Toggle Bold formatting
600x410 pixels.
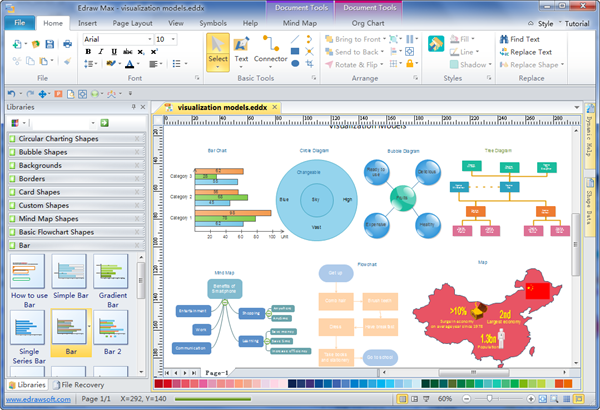point(88,52)
